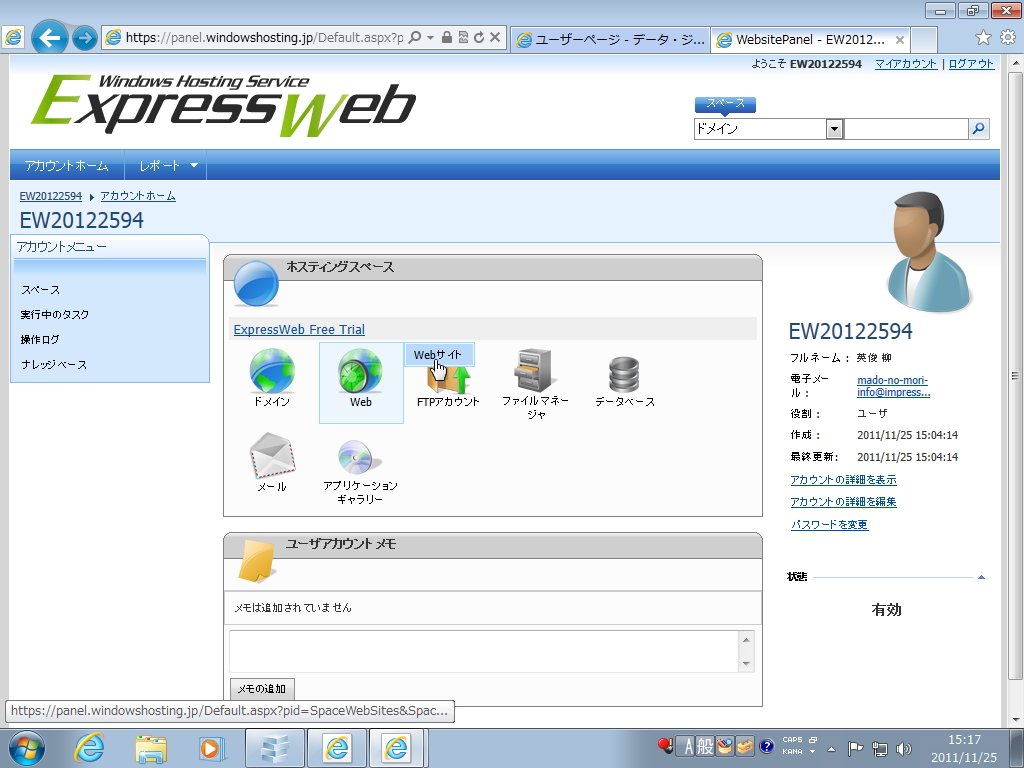1024x768 pixels.
Task: Click the compatibility view icon in address bar
Action: pyautogui.click(x=463, y=37)
